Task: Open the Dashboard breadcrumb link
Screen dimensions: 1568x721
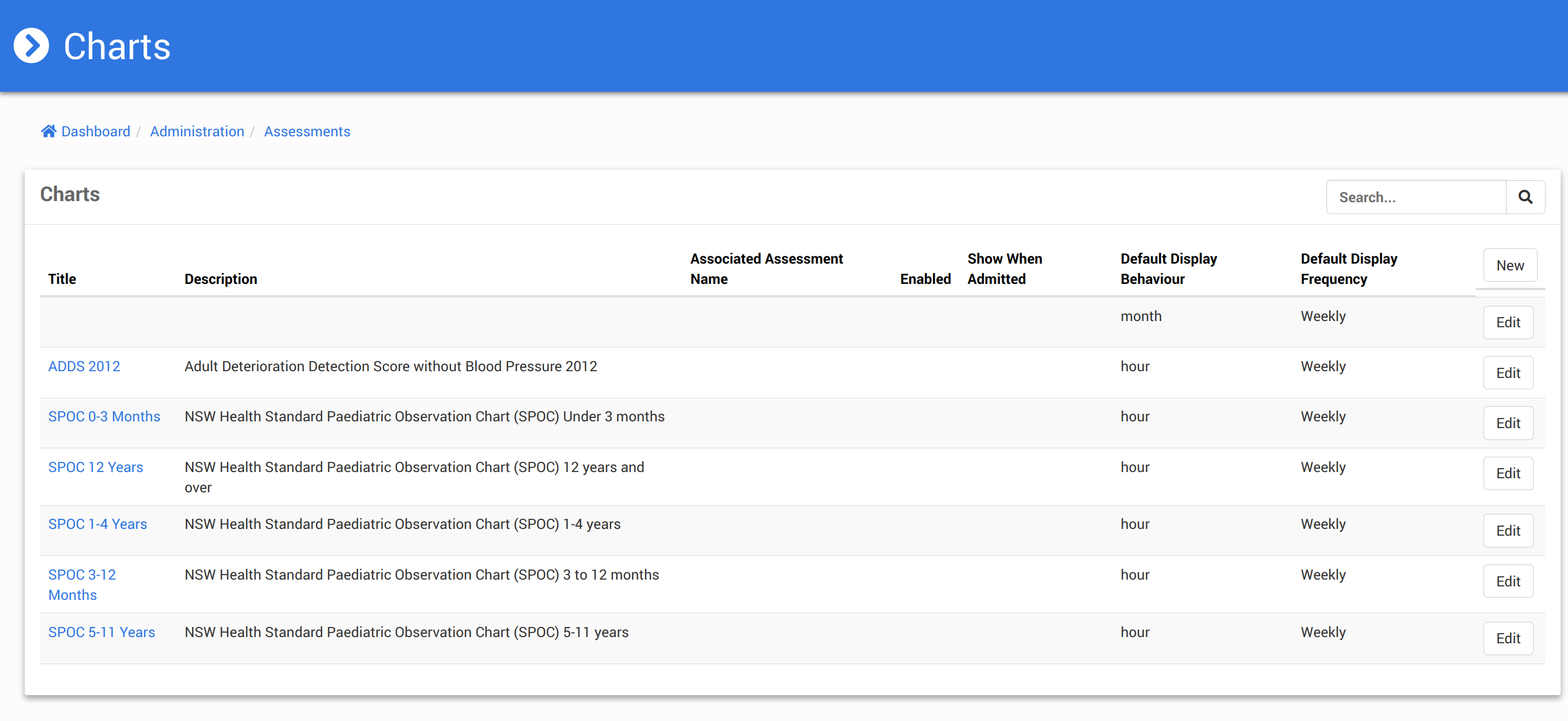Action: [96, 132]
